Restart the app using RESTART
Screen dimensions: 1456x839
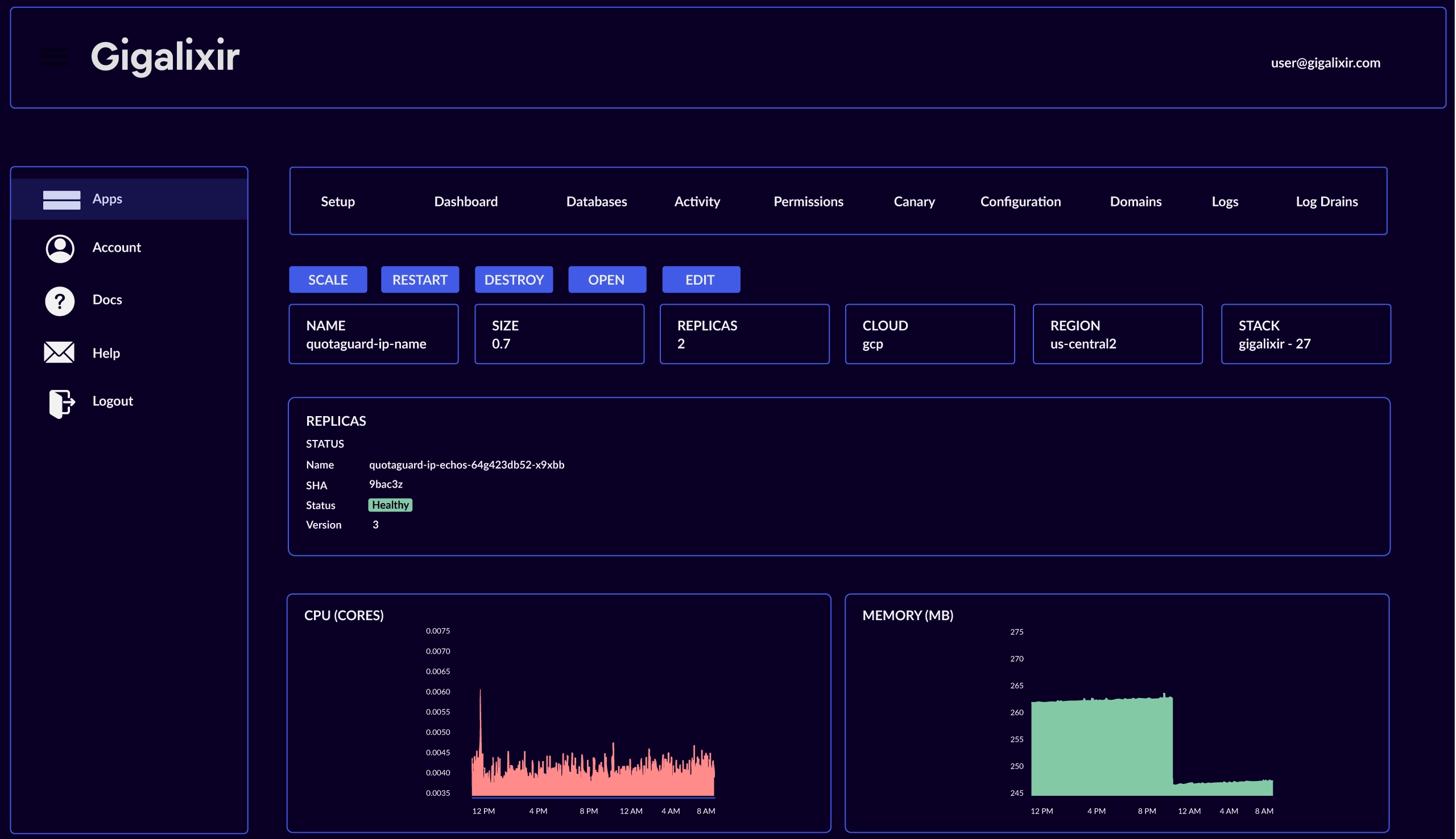coord(420,280)
